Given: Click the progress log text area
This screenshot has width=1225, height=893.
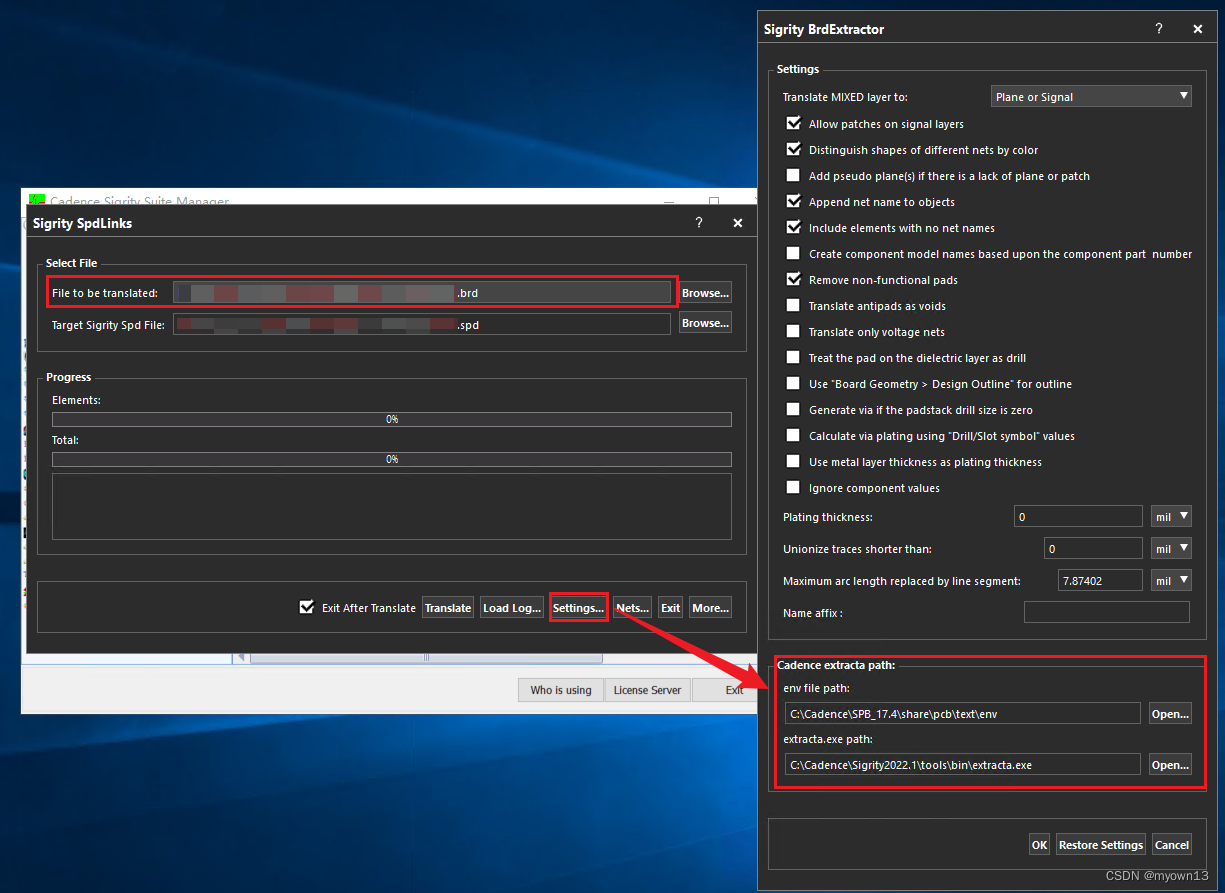Looking at the screenshot, I should pos(392,507).
